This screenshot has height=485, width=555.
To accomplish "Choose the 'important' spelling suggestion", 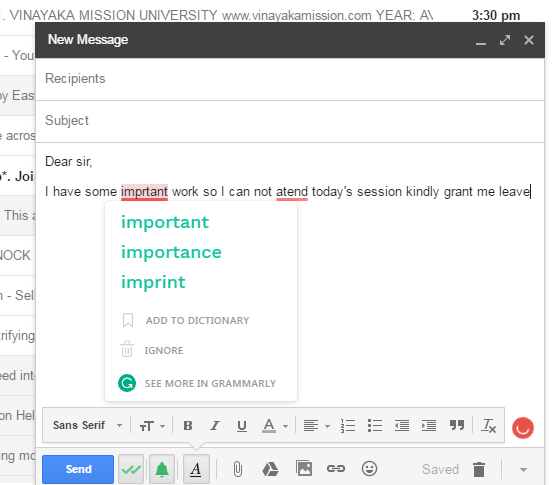I will (165, 222).
